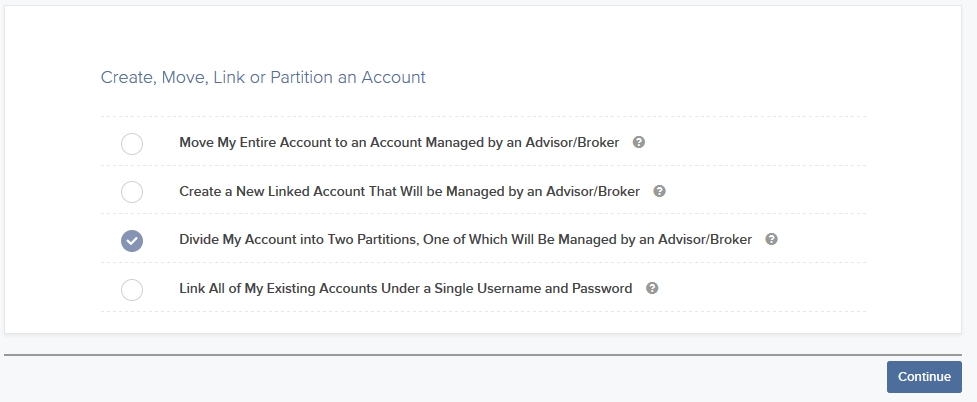Select Move My Entire Account radio button
977x402 pixels.
131,143
